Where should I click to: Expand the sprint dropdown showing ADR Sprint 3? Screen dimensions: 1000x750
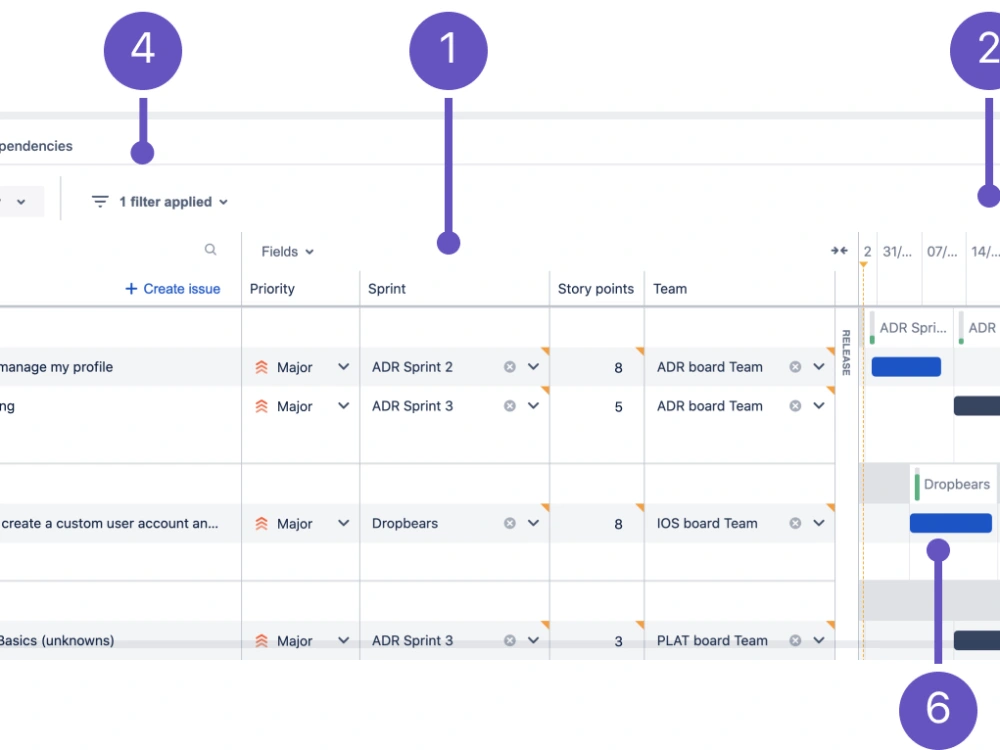tap(534, 406)
